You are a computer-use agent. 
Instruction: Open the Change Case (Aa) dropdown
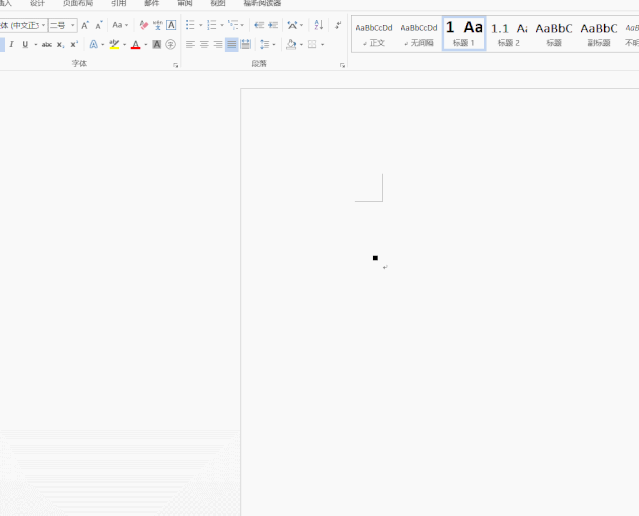point(120,25)
